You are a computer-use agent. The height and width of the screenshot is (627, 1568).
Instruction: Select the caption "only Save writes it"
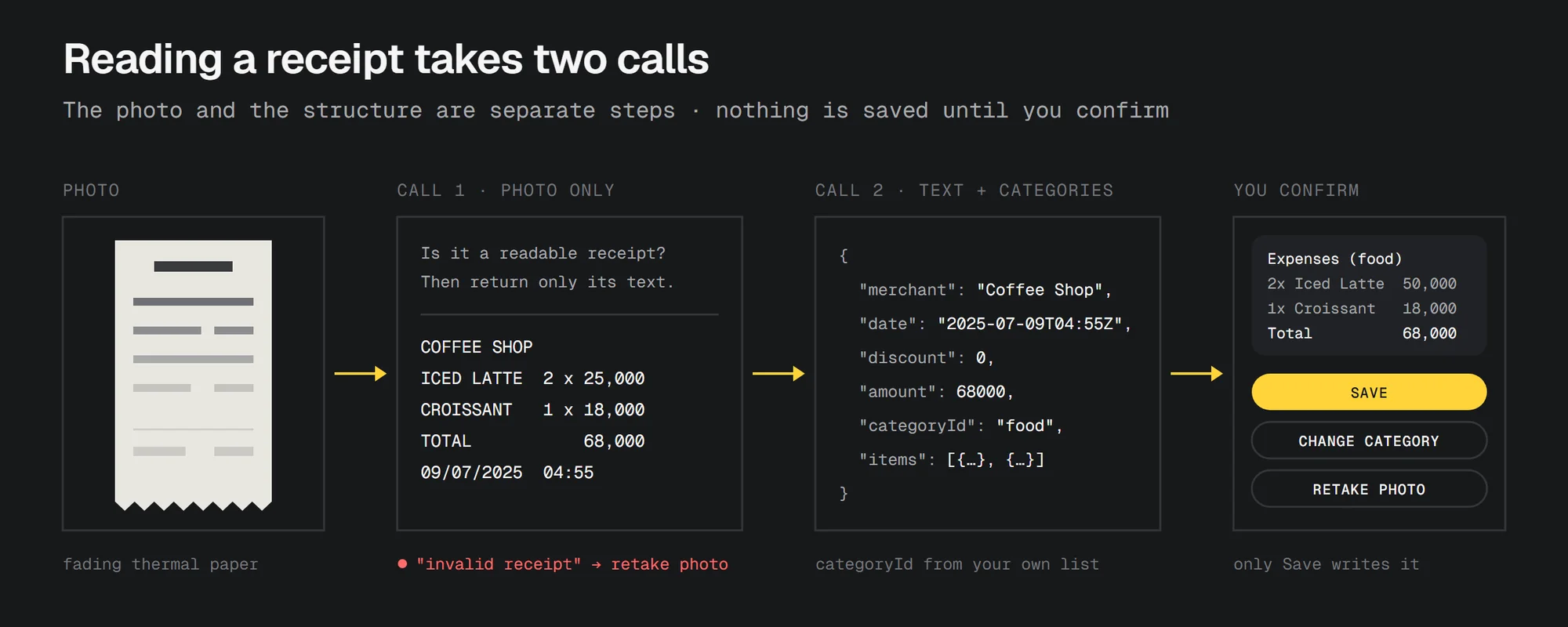(1327, 564)
